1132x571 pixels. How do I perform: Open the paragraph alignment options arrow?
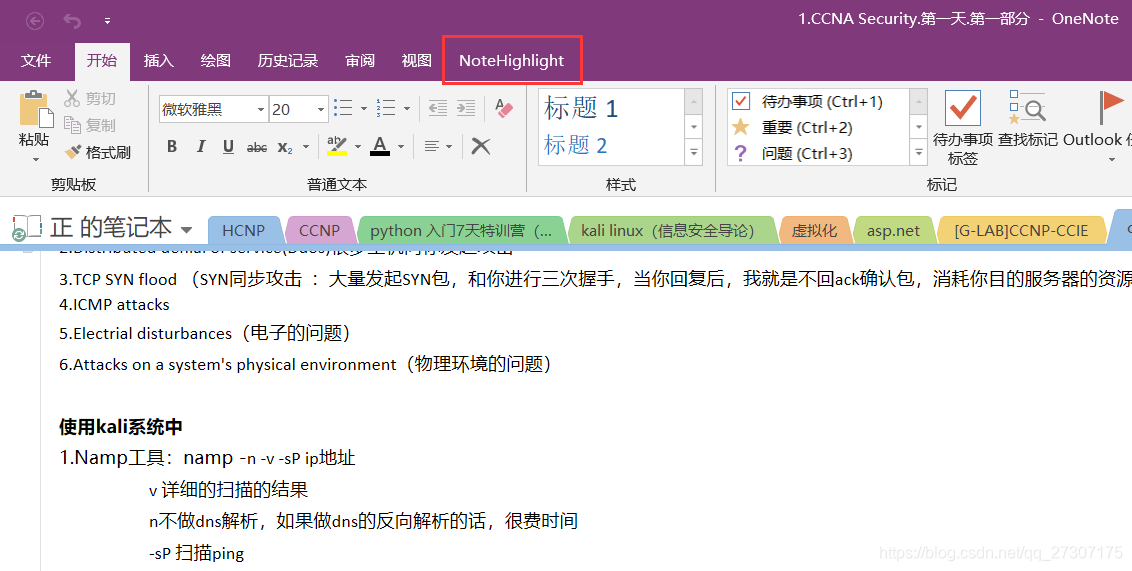coord(448,147)
